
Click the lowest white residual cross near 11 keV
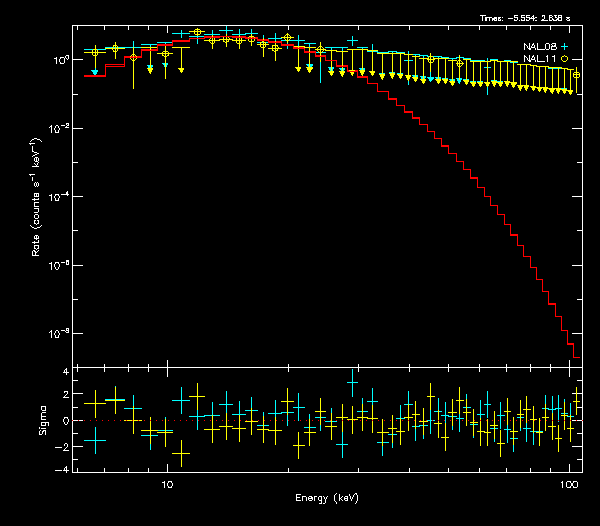click(181, 454)
